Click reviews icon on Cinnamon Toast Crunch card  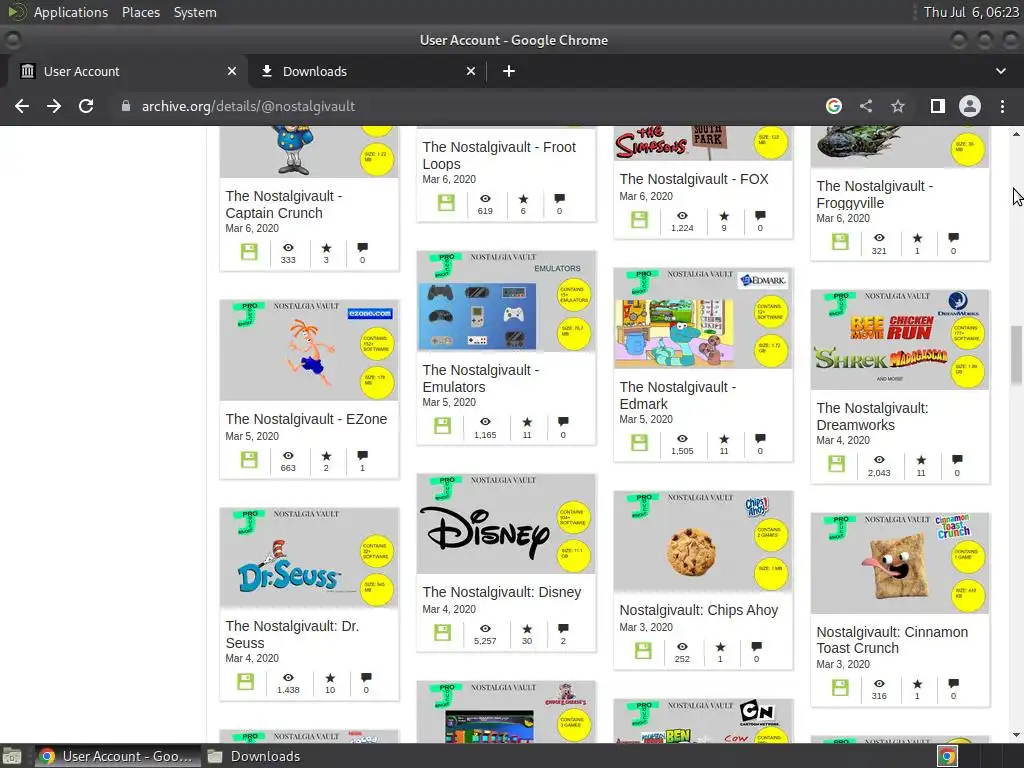pyautogui.click(x=953, y=683)
